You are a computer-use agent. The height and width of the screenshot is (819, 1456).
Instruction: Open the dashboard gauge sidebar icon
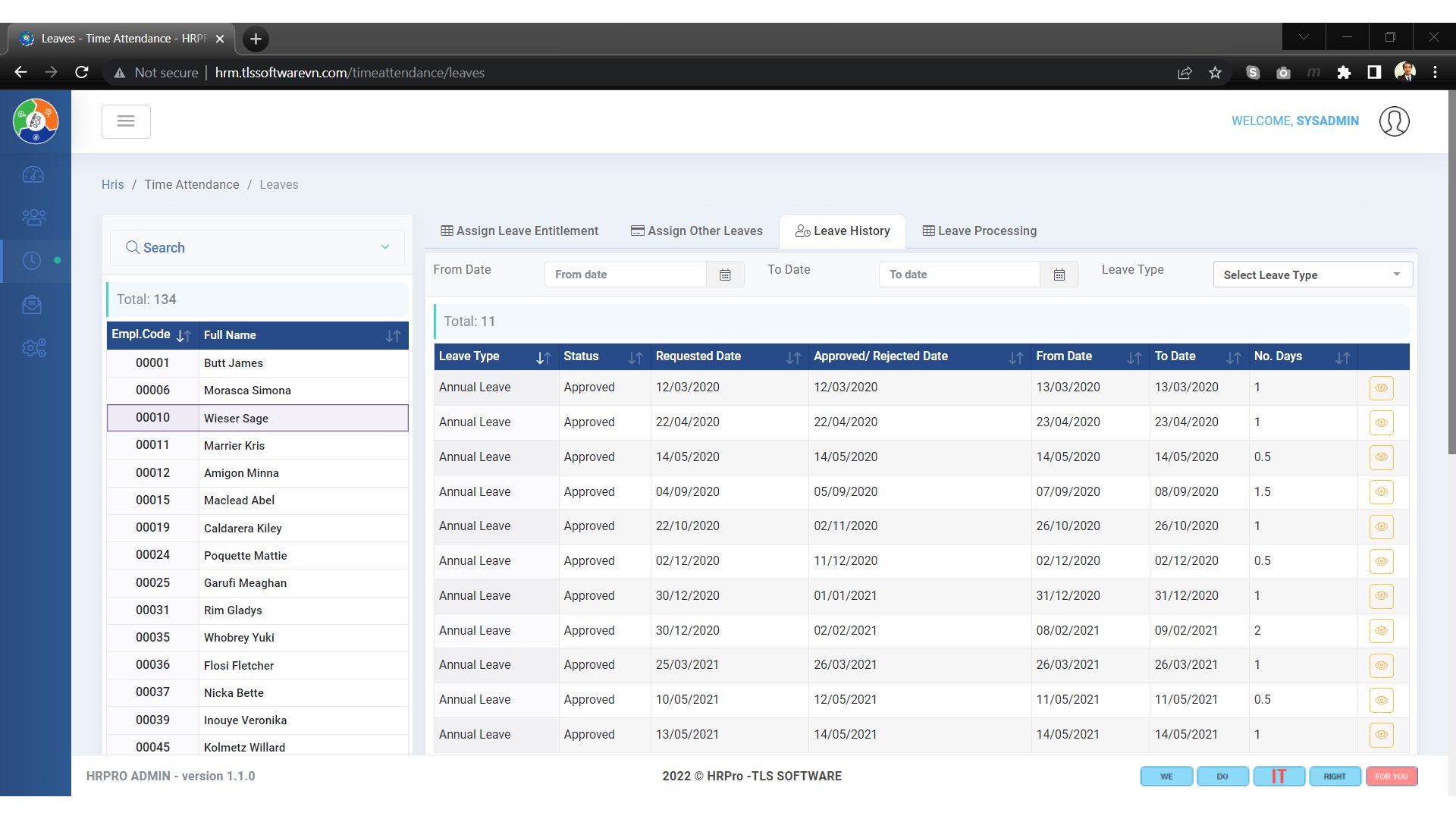coord(33,175)
